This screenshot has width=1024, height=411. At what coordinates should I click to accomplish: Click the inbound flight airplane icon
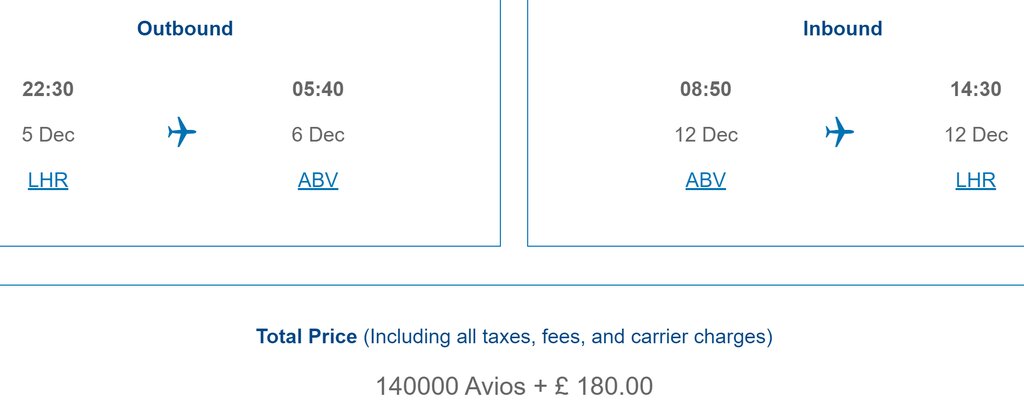point(839,132)
